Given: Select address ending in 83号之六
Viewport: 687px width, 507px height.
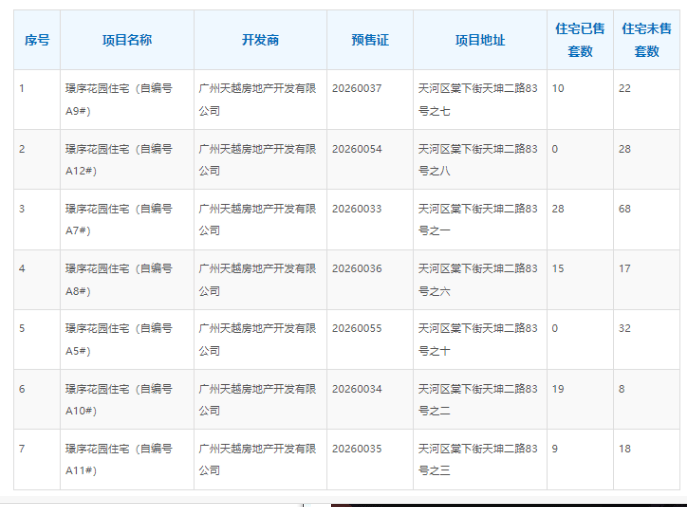Looking at the screenshot, I should tap(478, 279).
